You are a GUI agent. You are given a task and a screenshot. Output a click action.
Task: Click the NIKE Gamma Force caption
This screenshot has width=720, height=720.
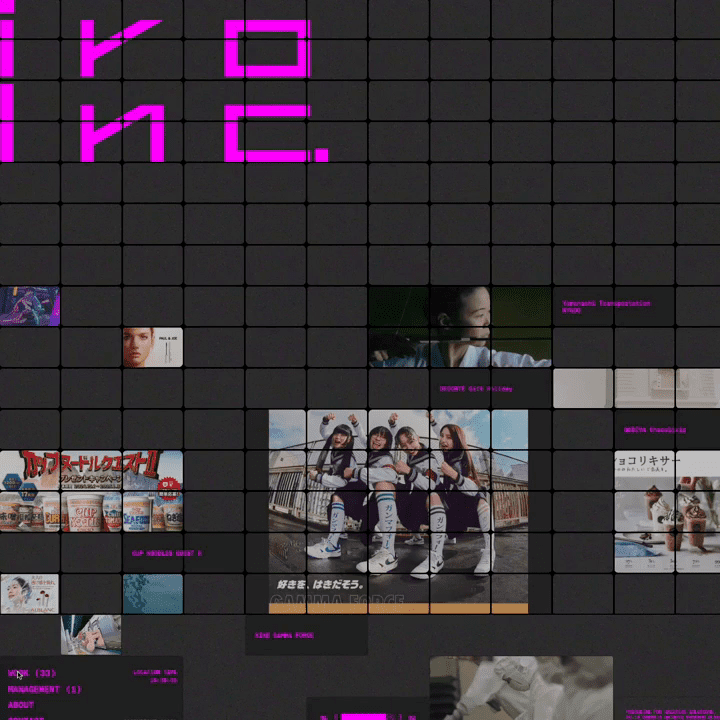[284, 636]
